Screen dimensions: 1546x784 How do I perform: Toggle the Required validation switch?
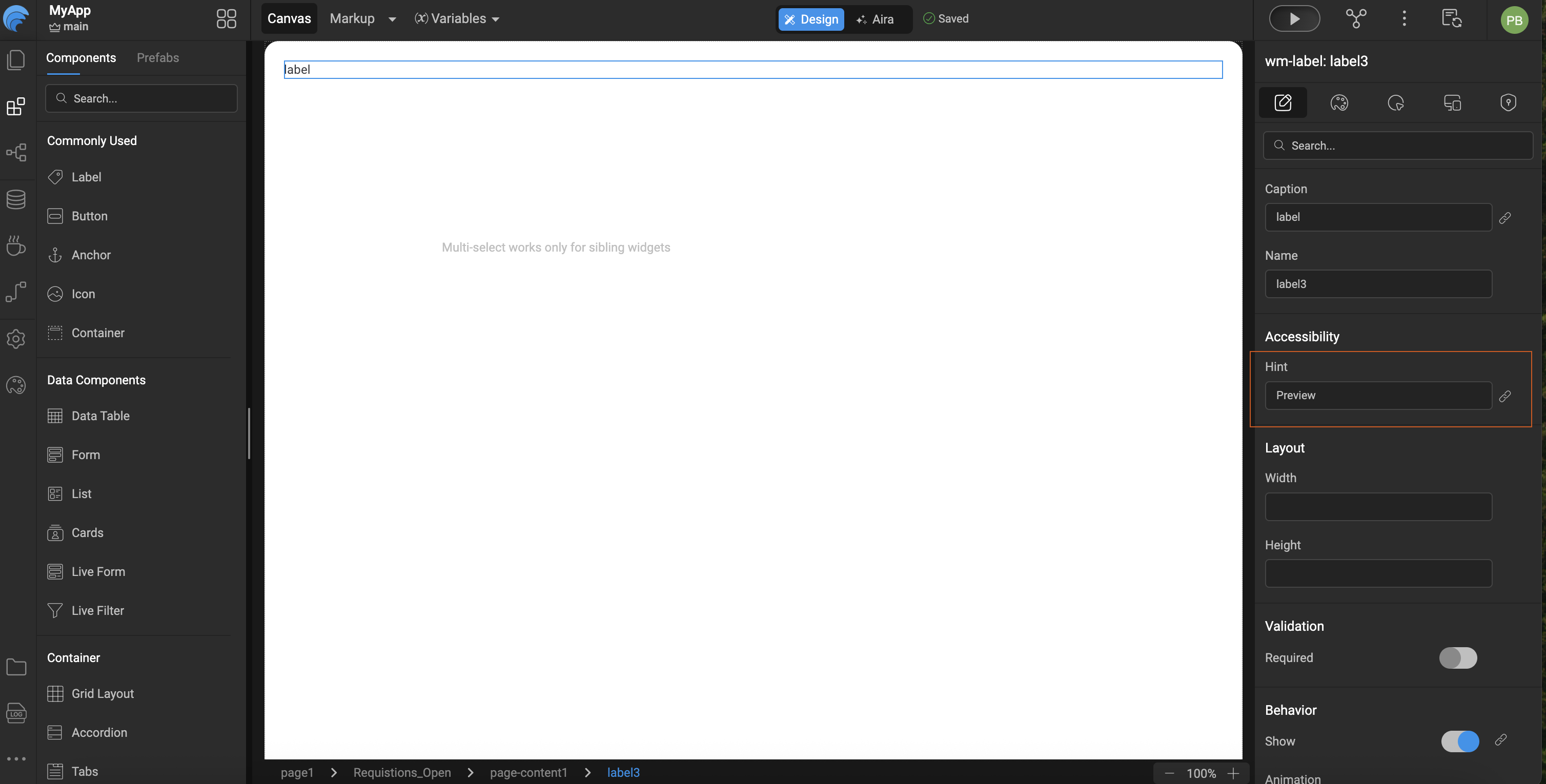(1457, 657)
